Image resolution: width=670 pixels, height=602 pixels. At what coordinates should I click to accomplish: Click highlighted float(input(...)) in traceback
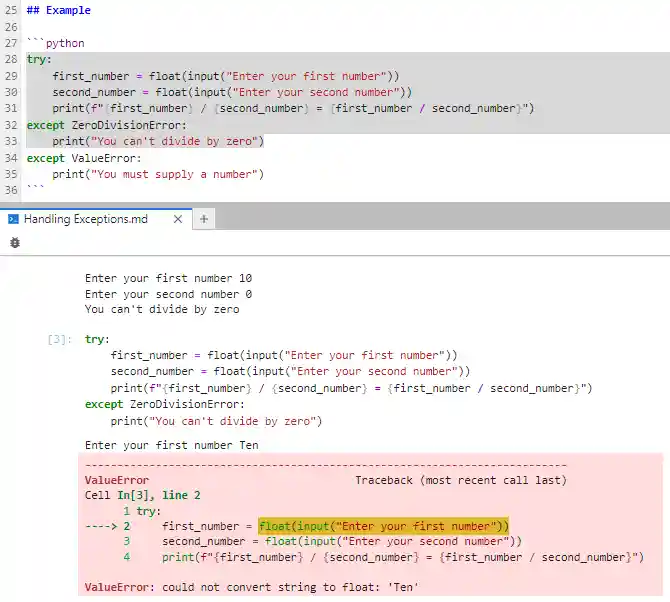(x=384, y=526)
